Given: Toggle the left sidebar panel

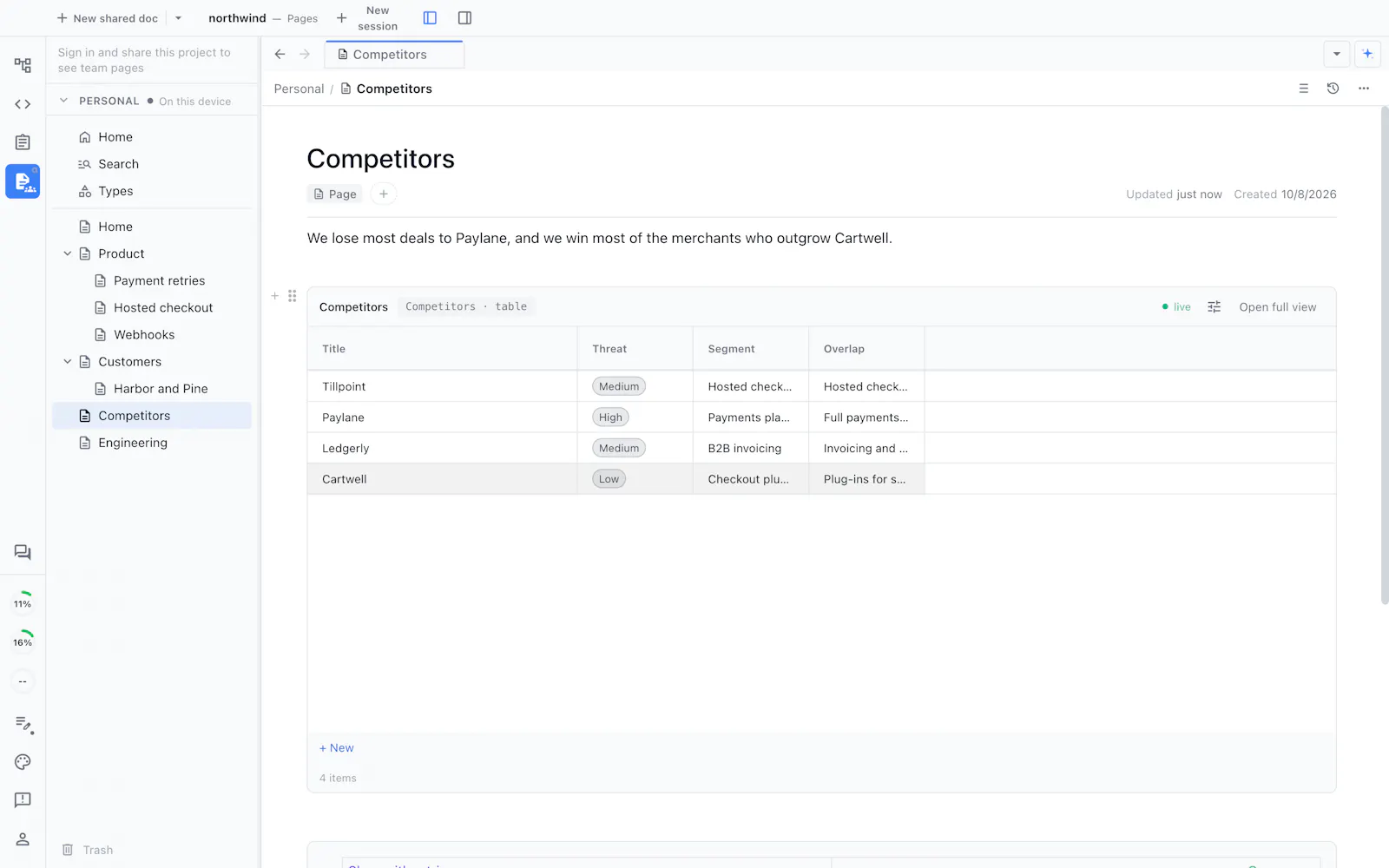Looking at the screenshot, I should (430, 18).
